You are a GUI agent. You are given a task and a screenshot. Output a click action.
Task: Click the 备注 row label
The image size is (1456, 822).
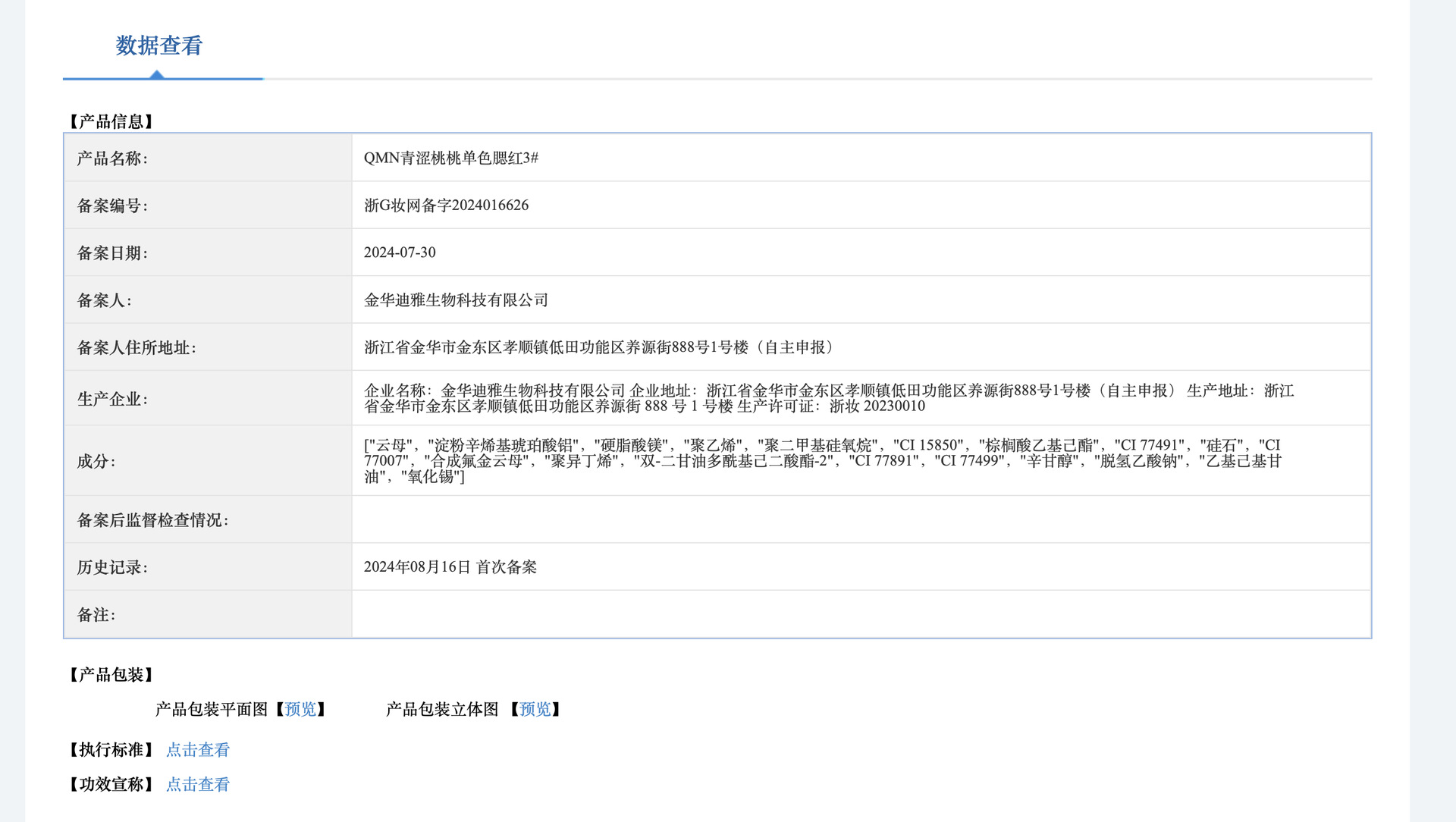click(96, 615)
